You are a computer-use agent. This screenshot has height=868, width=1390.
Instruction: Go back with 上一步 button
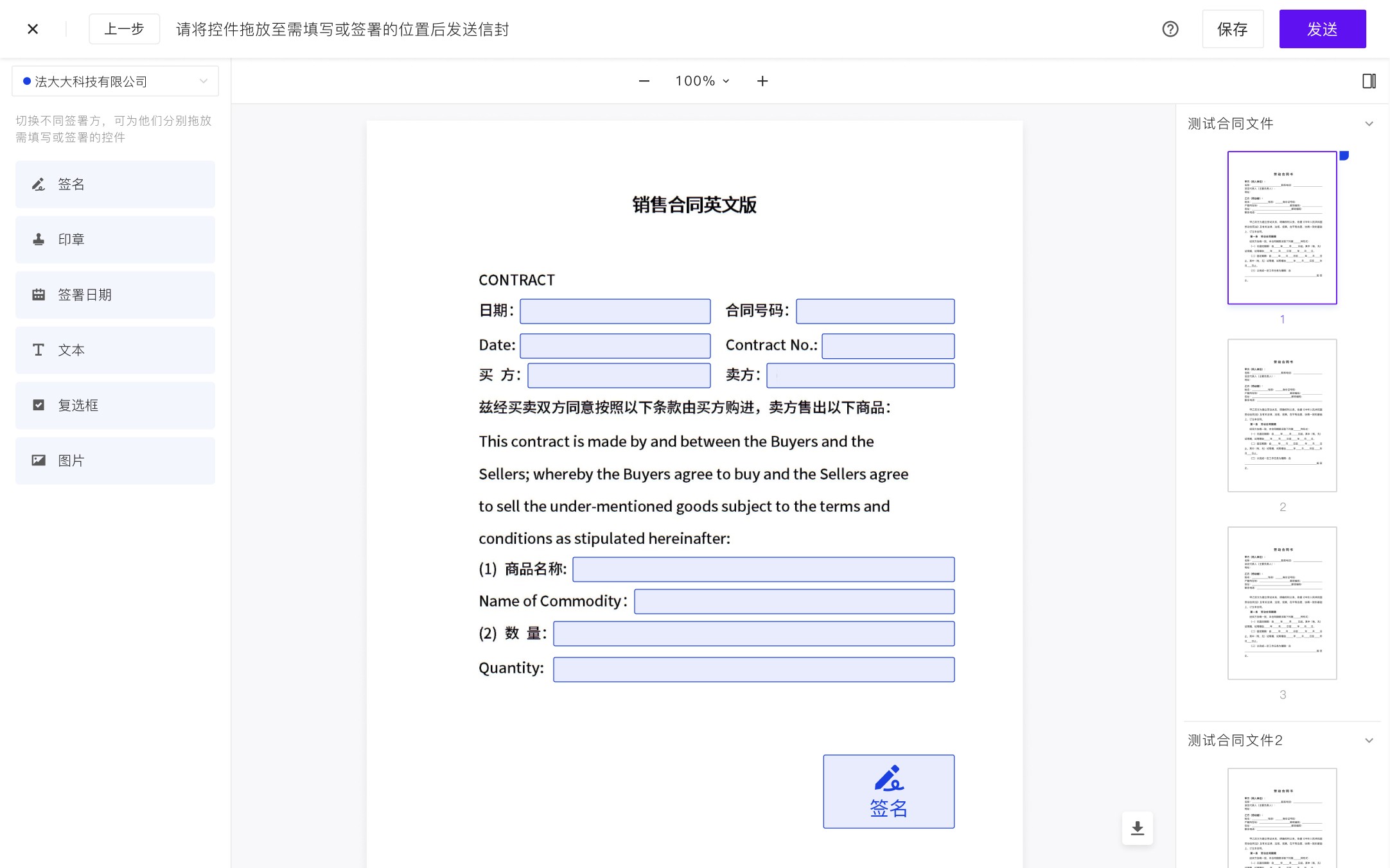(x=124, y=29)
